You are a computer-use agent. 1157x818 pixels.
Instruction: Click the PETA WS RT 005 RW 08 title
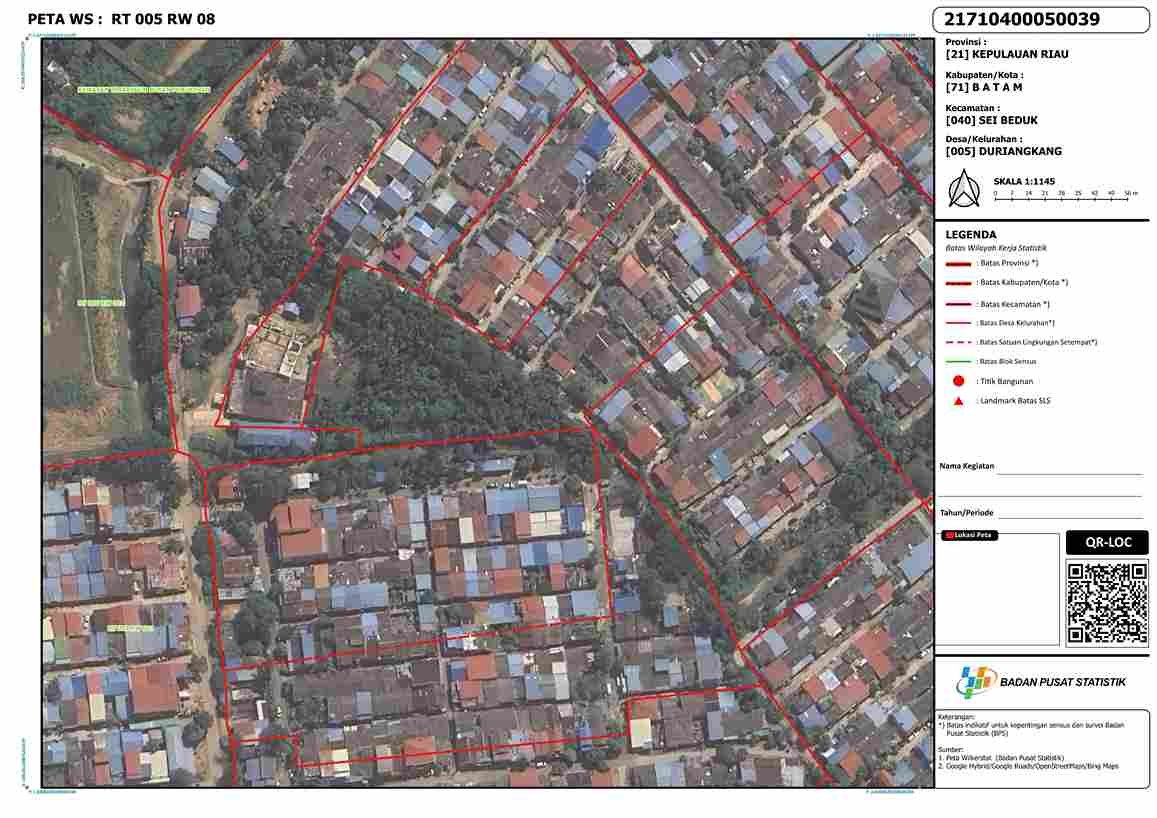click(x=121, y=19)
